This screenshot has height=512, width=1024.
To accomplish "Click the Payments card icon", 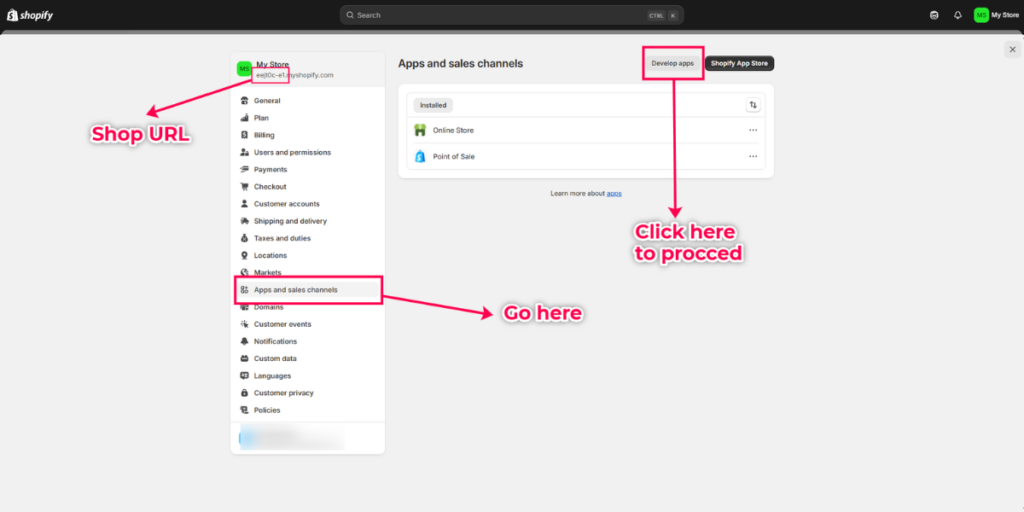I will pyautogui.click(x=244, y=170).
